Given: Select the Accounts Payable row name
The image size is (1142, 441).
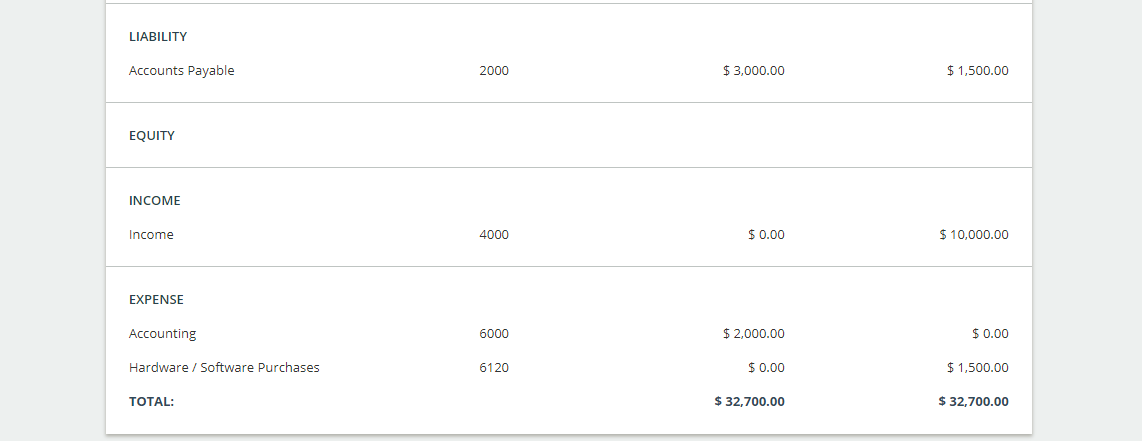Looking at the screenshot, I should point(181,71).
